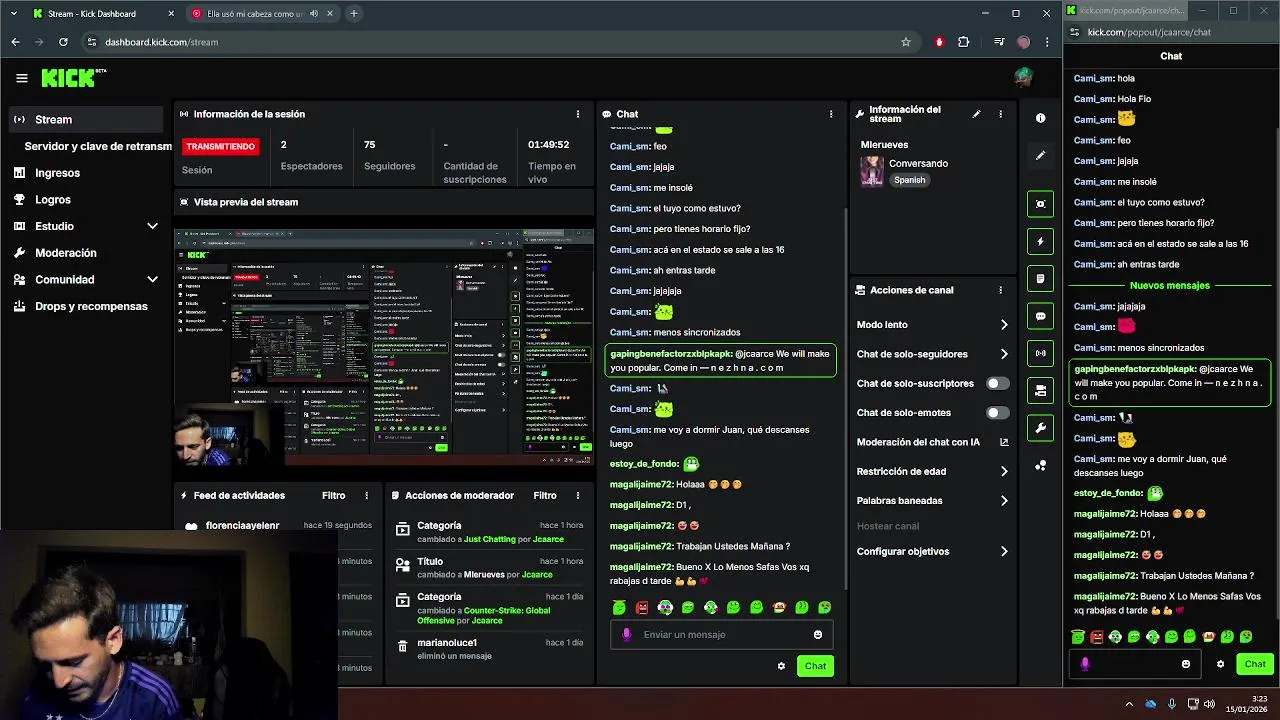Open Información del stream options menu

click(1000, 114)
